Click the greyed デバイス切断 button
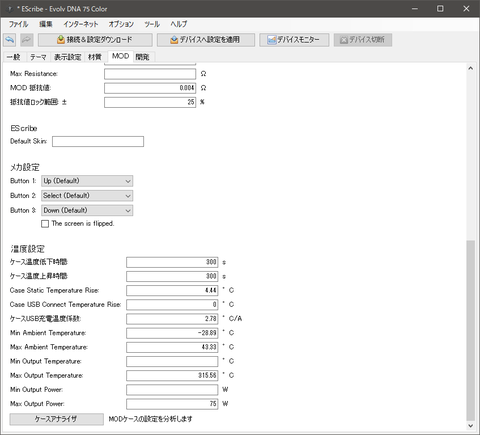 pos(363,40)
